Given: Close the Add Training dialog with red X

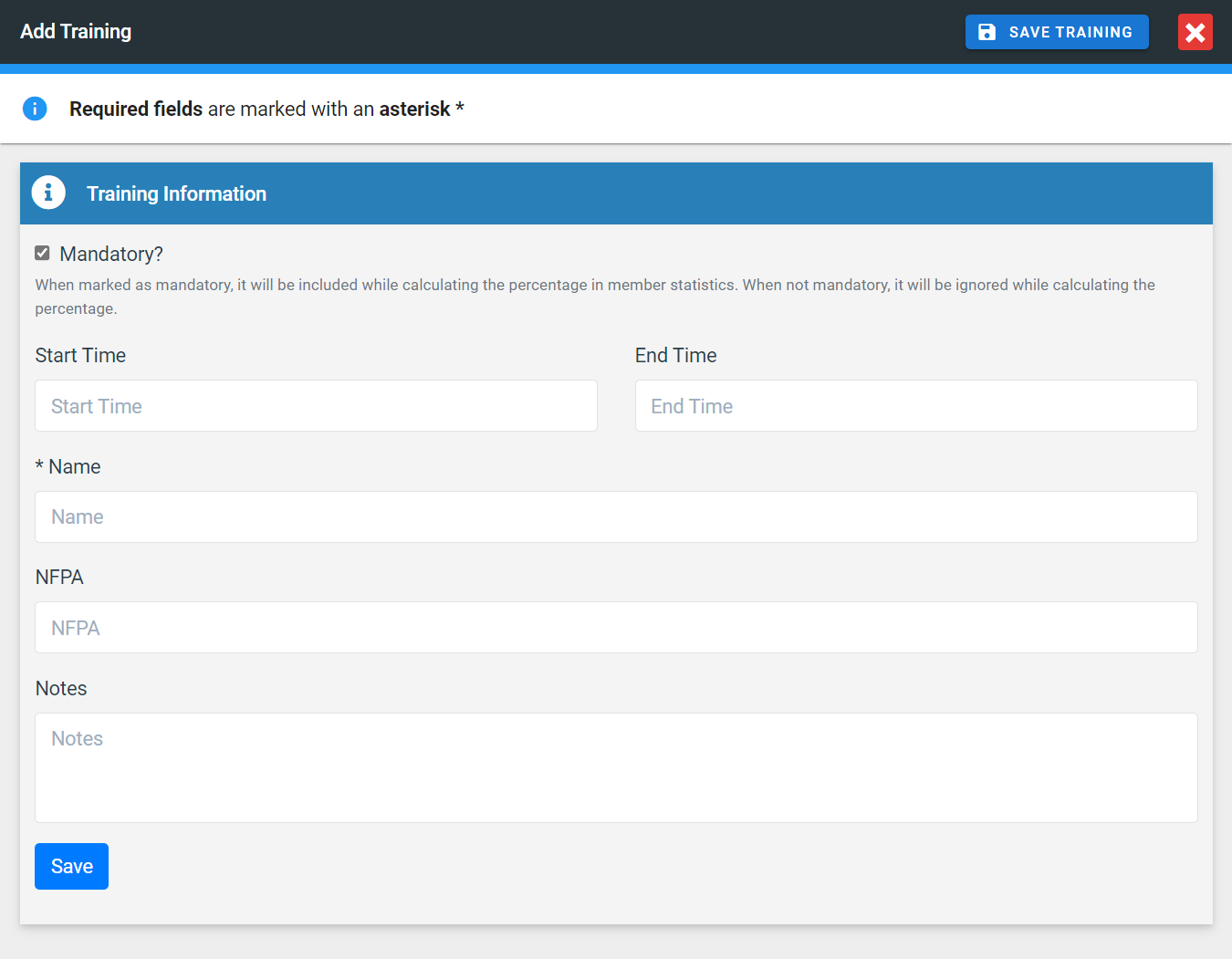Looking at the screenshot, I should point(1195,32).
